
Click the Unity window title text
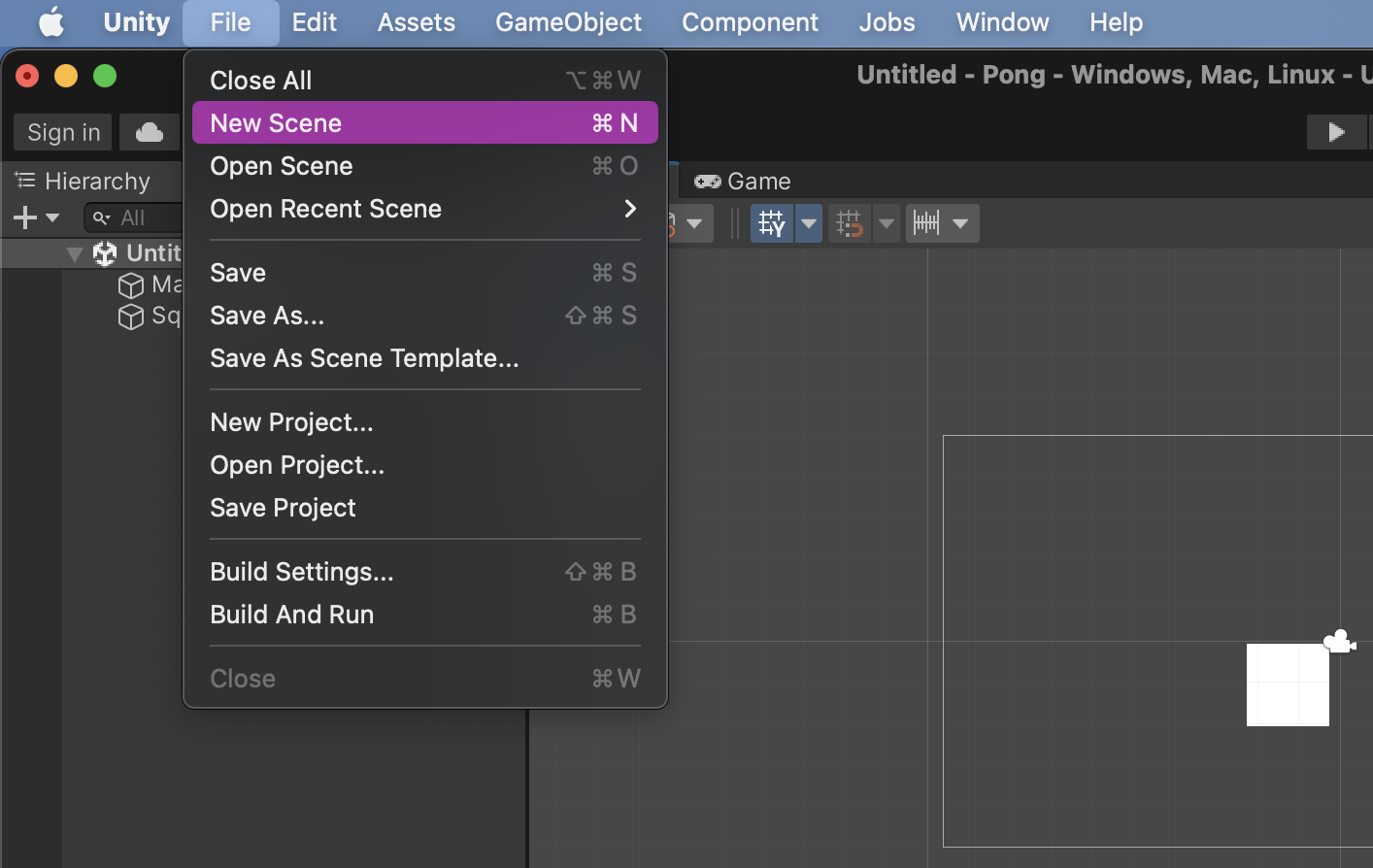1114,75
